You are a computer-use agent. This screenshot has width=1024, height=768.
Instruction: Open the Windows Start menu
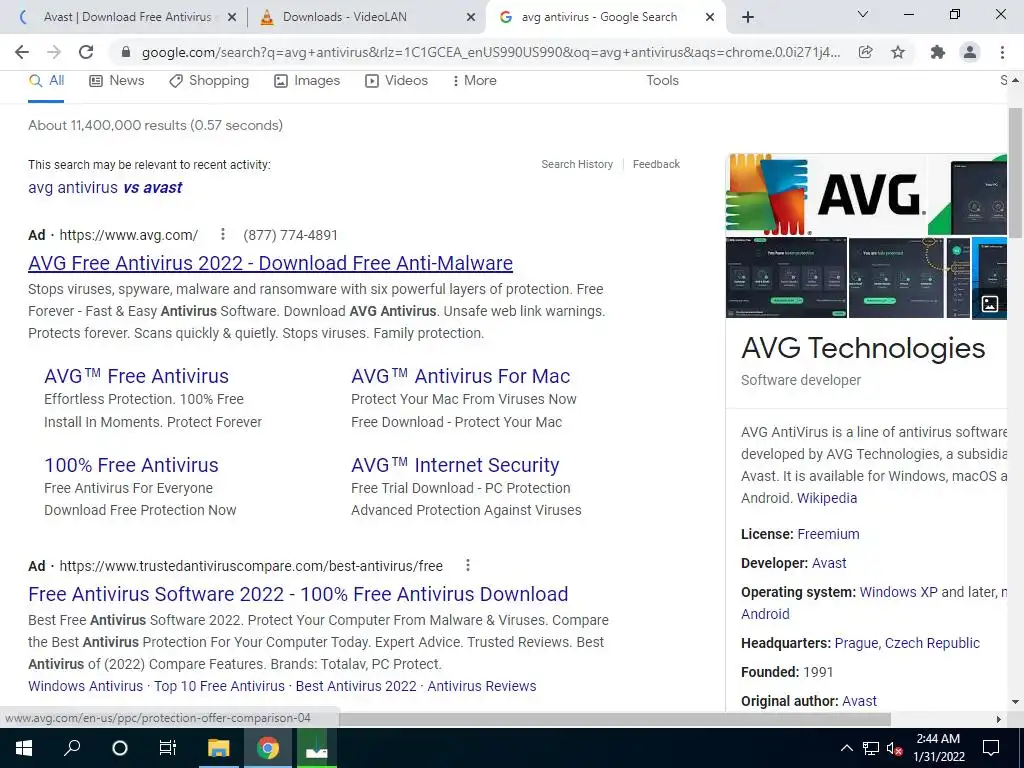tap(24, 748)
